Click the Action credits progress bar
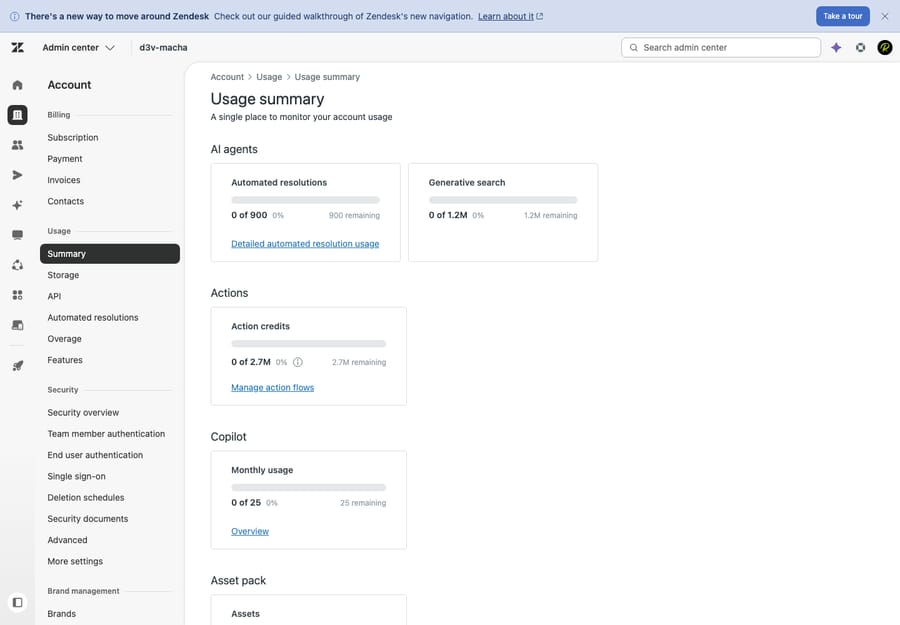The width and height of the screenshot is (900, 625). tap(308, 344)
